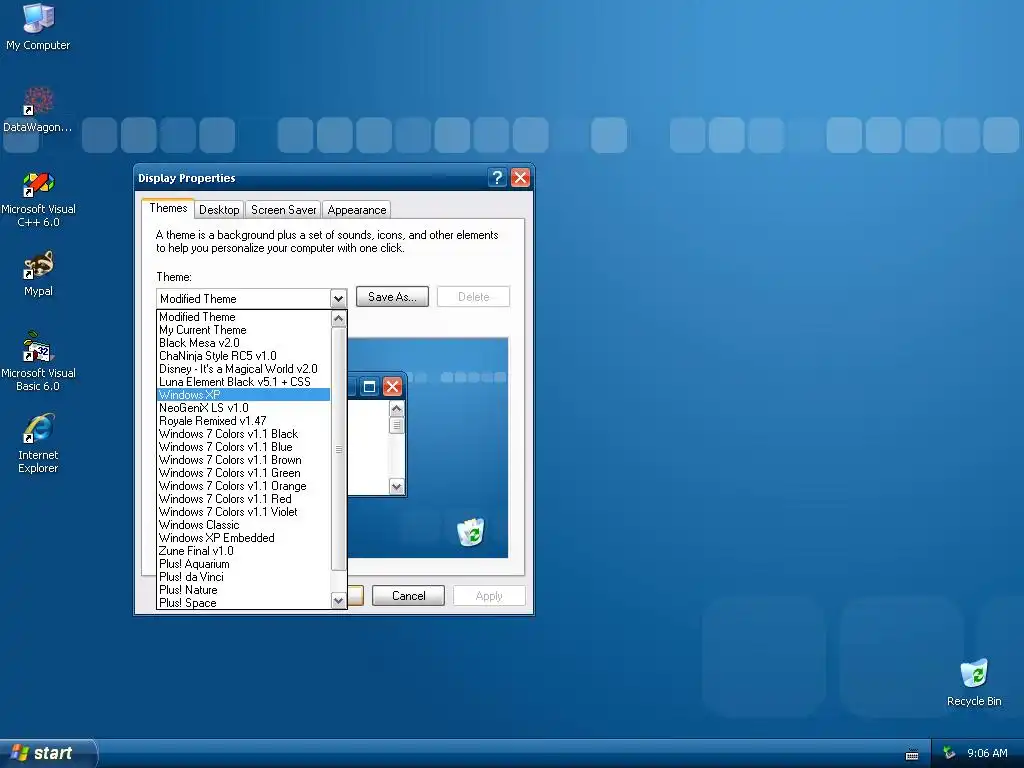The width and height of the screenshot is (1024, 768).
Task: Choose the Plus! Aquarium theme
Action: point(244,564)
